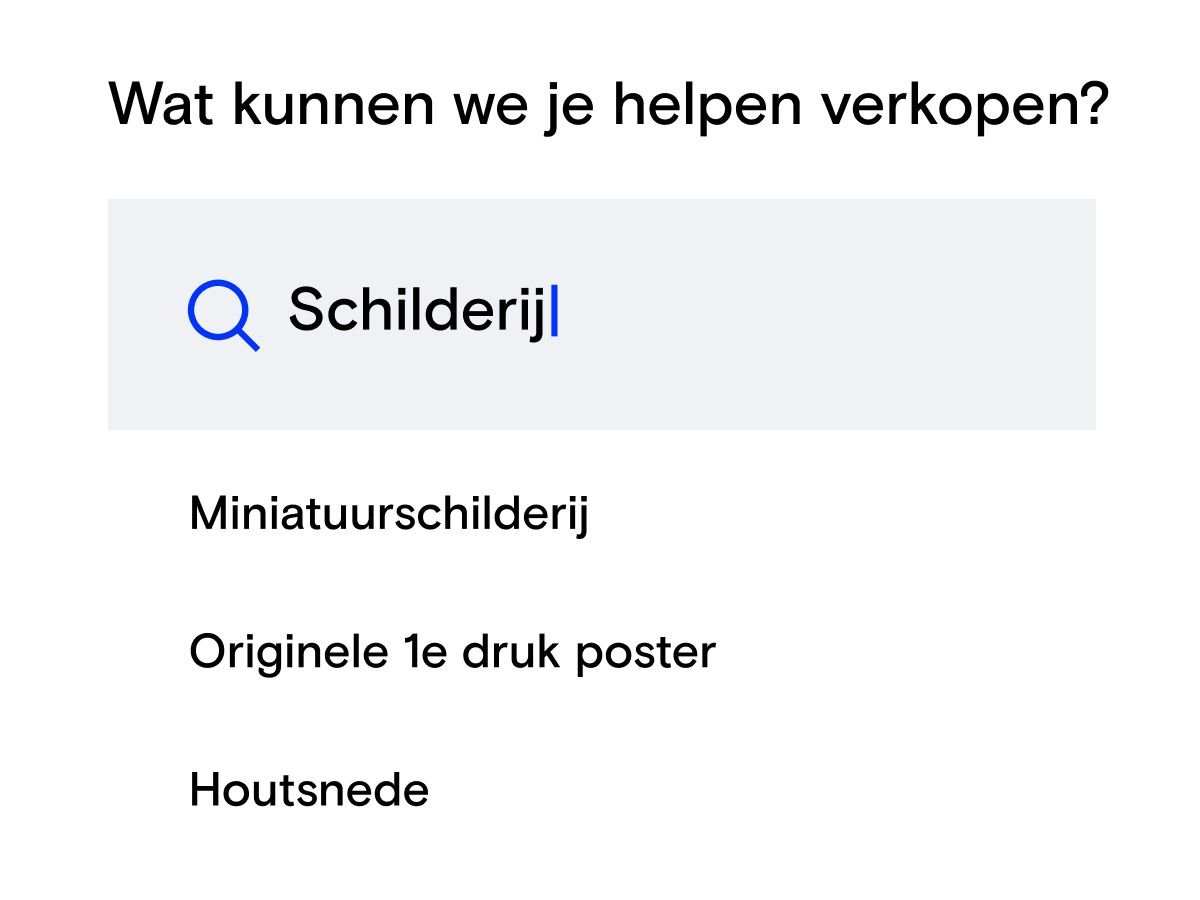Image resolution: width=1200 pixels, height=900 pixels.
Task: Click the word "Wat" at the heading start
Action: 161,103
